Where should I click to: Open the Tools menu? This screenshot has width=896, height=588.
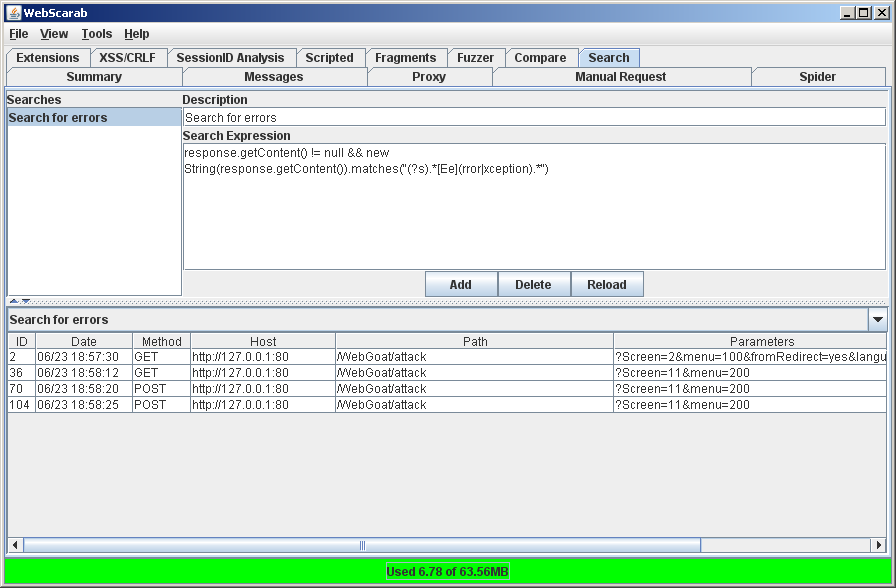click(97, 34)
